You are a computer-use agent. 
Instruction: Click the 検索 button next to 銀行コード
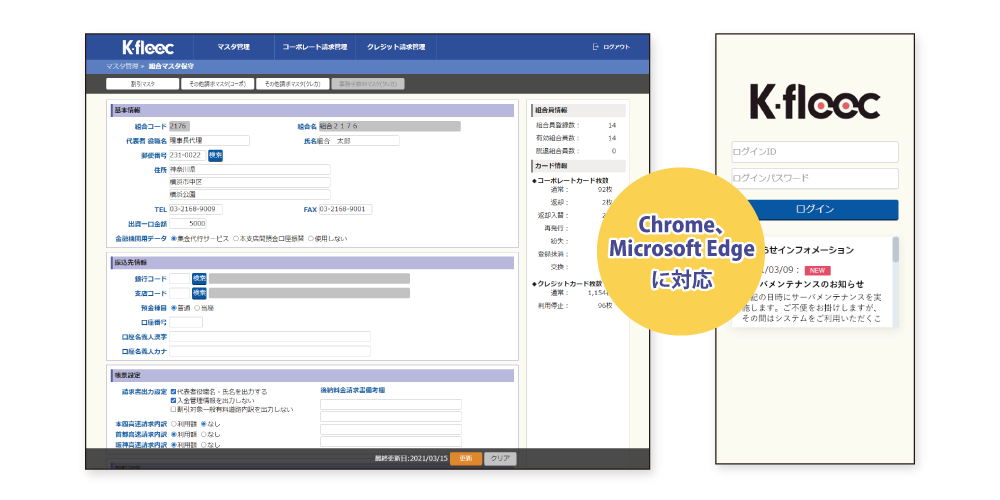click(200, 279)
